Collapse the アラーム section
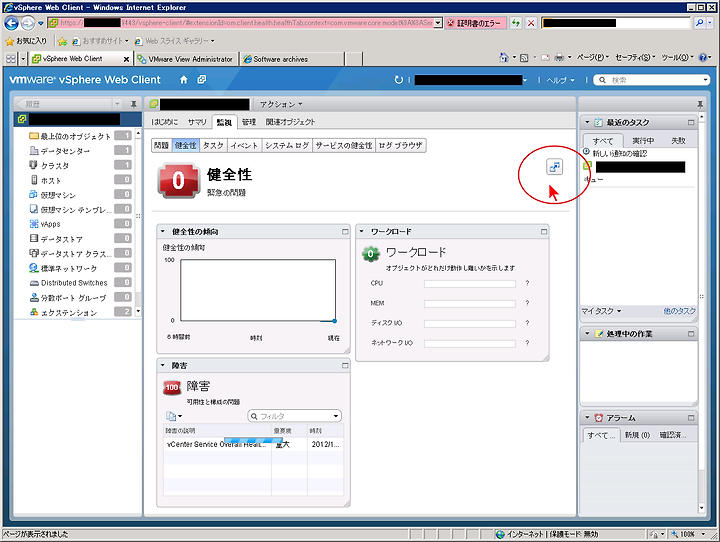This screenshot has height=542, width=720. tap(587, 418)
